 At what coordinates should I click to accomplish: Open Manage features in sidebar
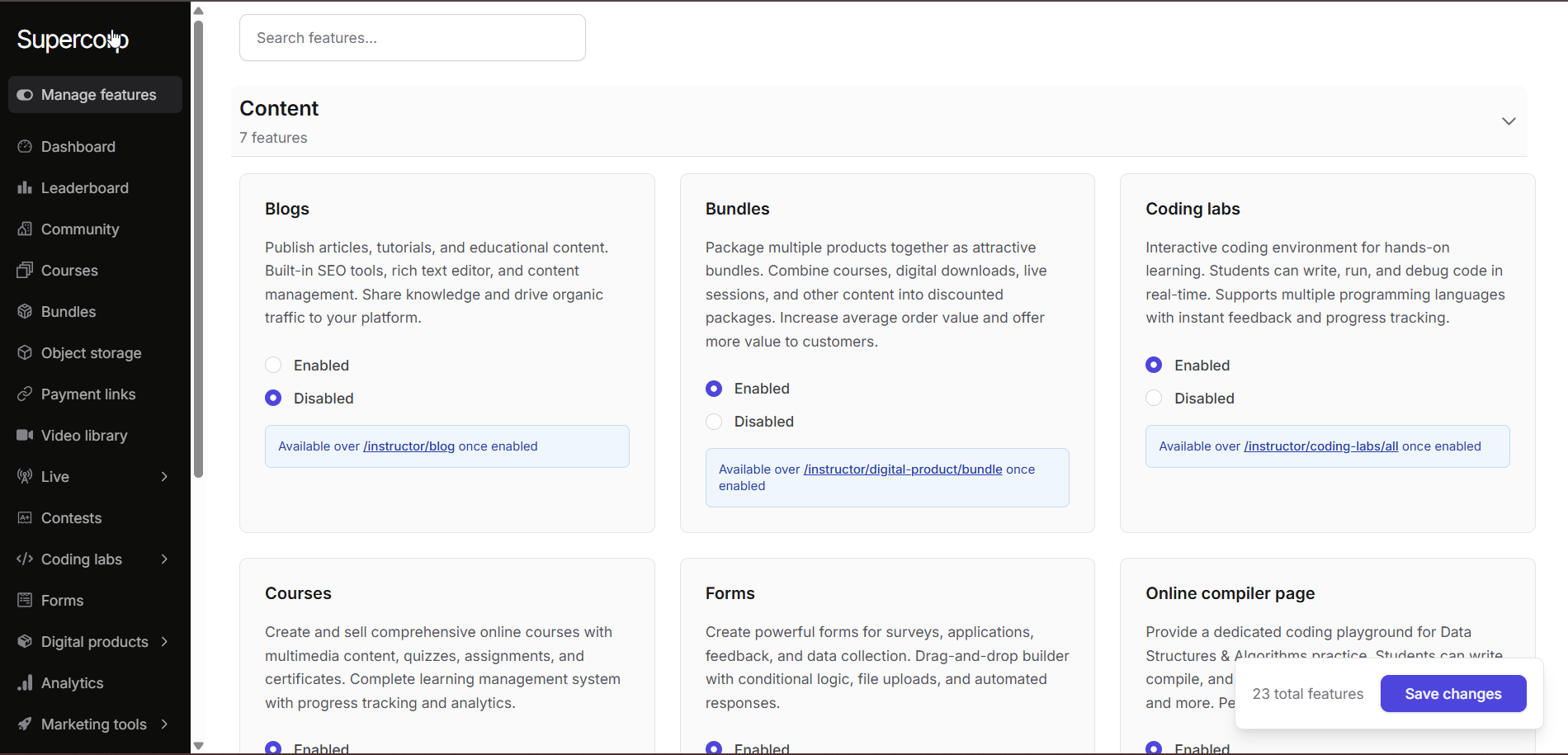95,95
